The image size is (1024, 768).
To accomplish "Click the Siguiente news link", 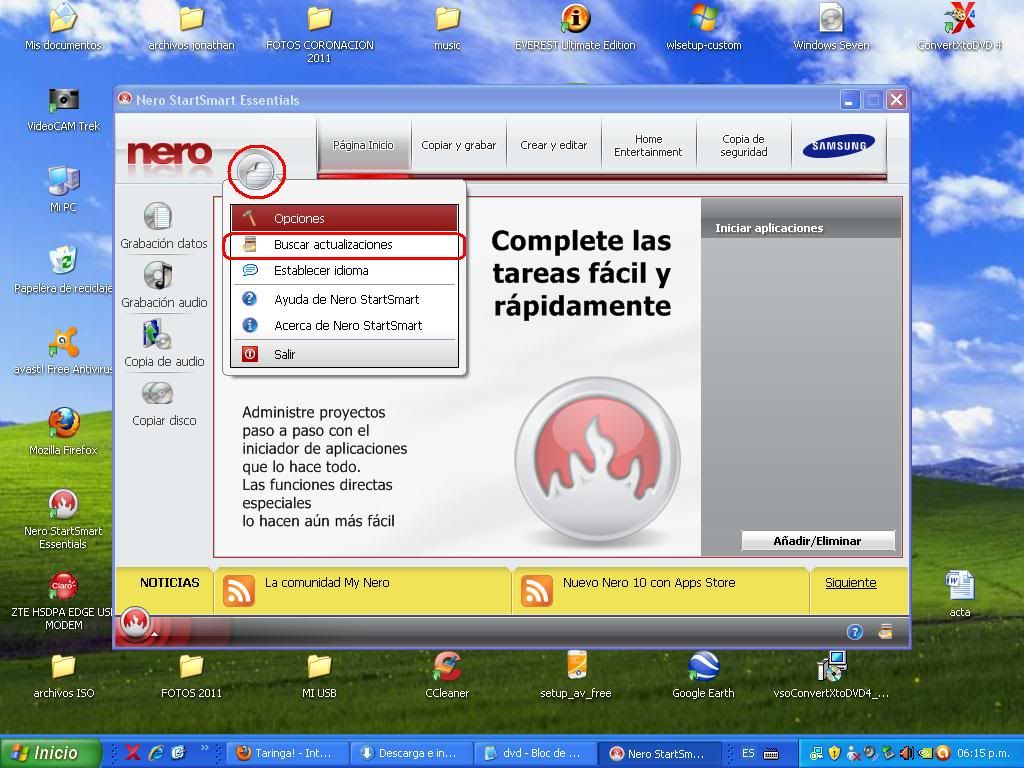I will 850,583.
